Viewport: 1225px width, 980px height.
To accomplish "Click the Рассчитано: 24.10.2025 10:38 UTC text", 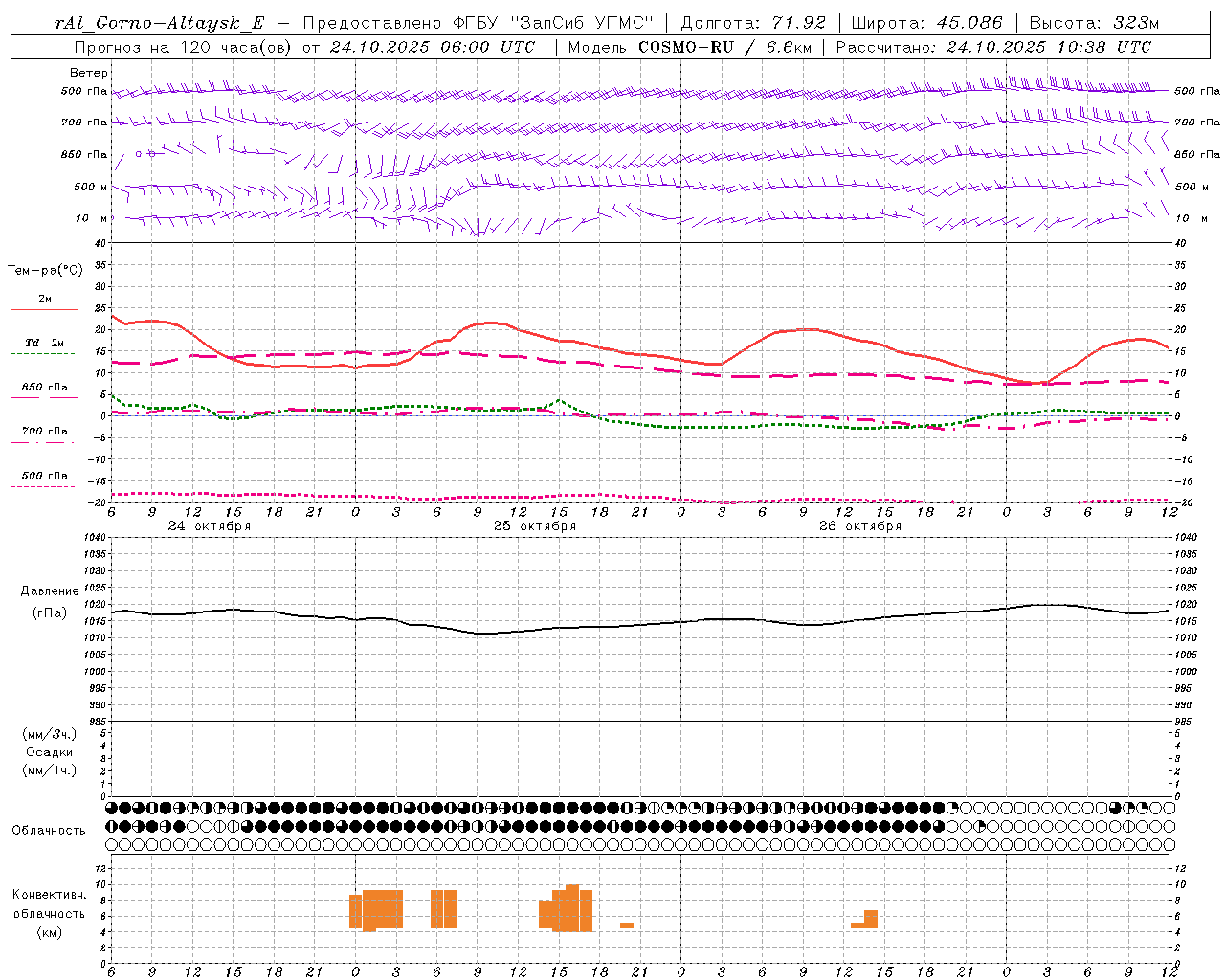I will tap(993, 47).
